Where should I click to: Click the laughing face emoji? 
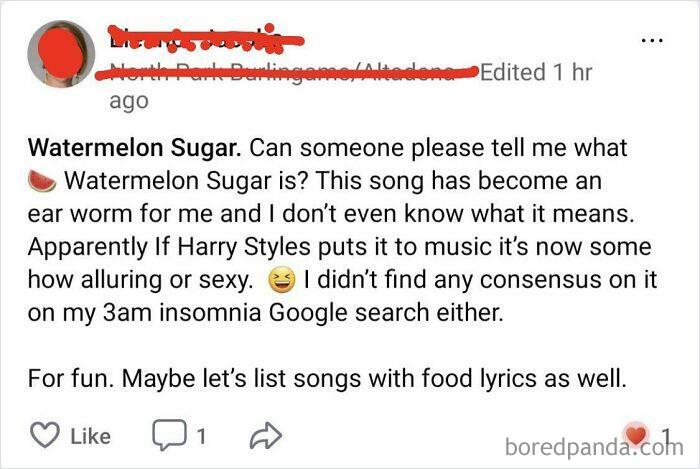281,279
